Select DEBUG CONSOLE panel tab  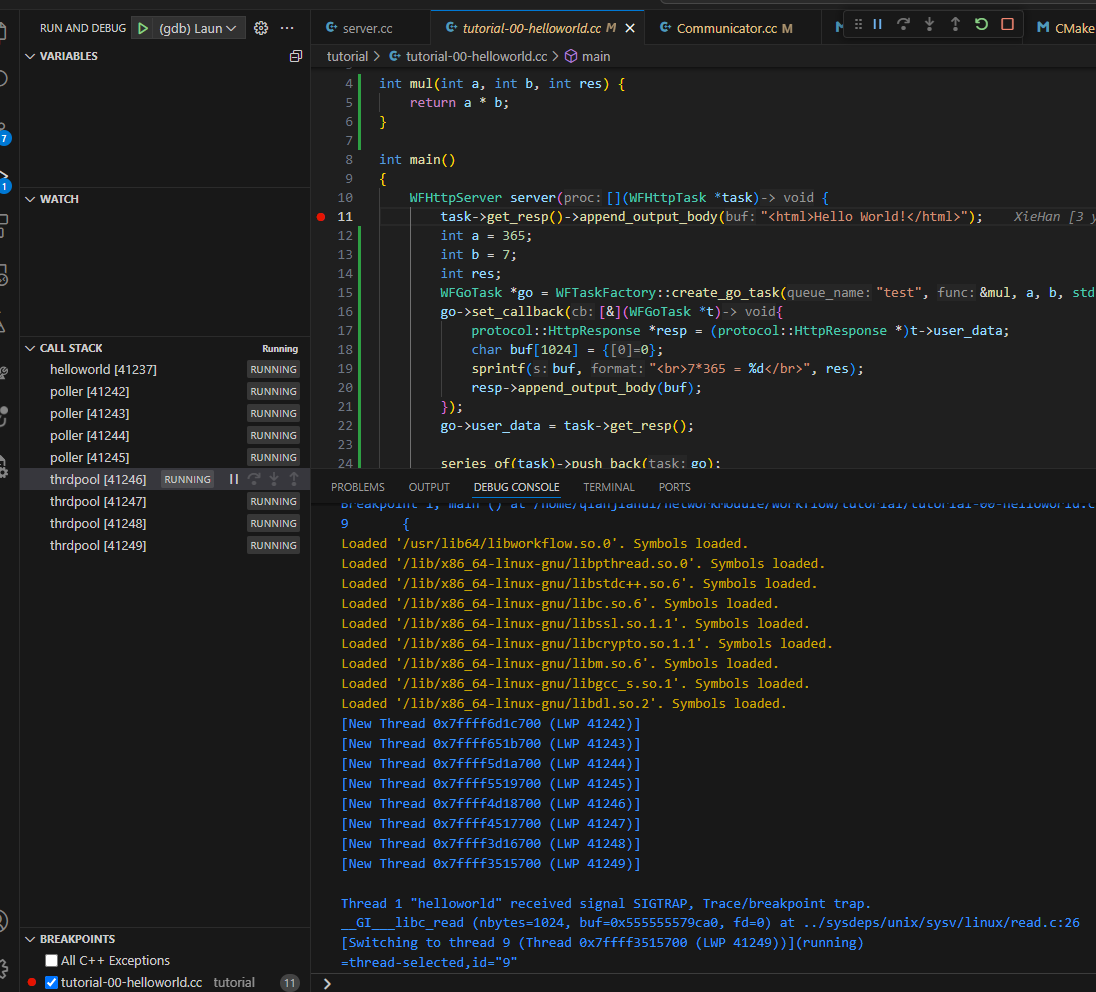pyautogui.click(x=517, y=487)
